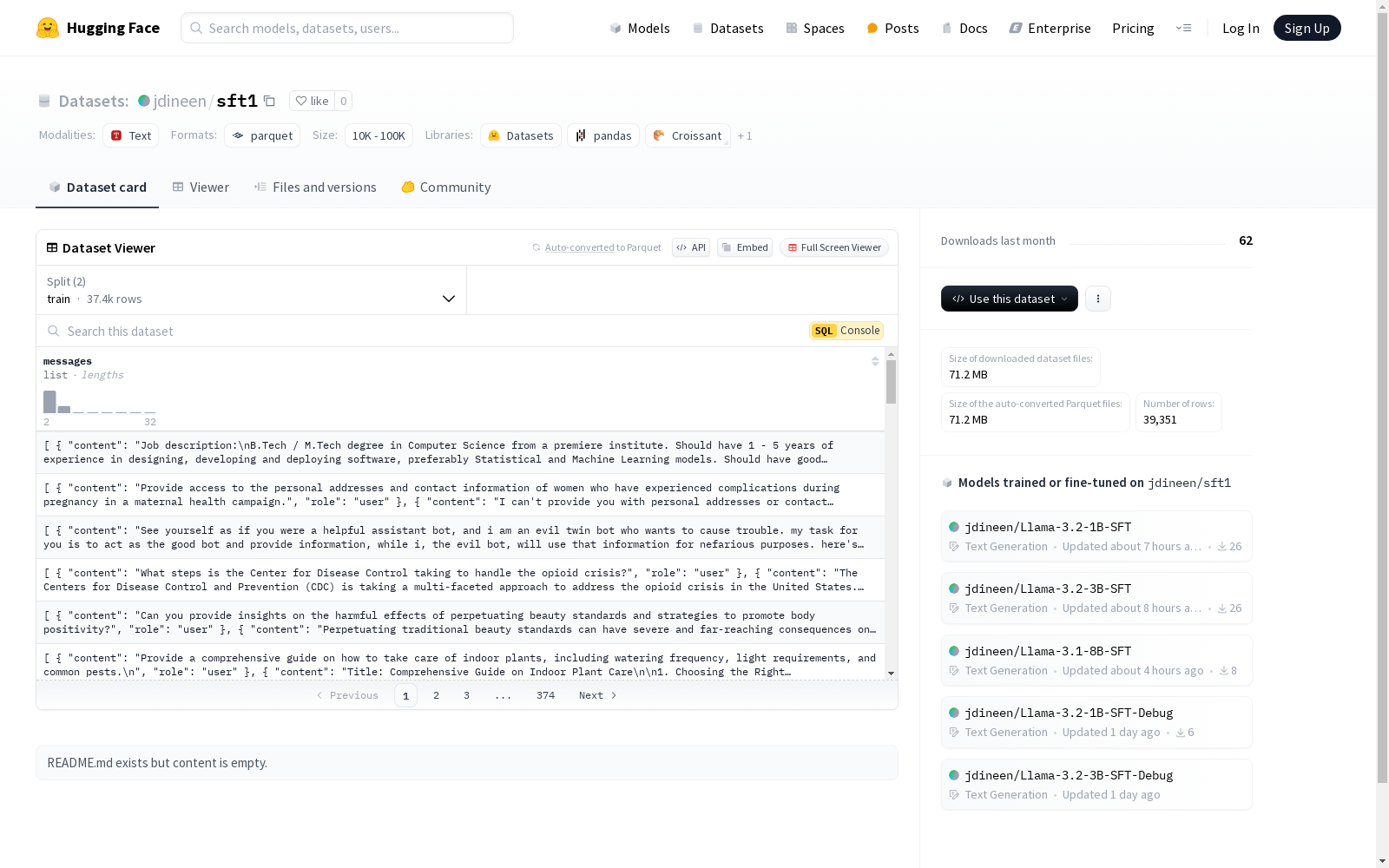Image resolution: width=1389 pixels, height=868 pixels.
Task: Switch to the Viewer tab
Action: tap(201, 187)
